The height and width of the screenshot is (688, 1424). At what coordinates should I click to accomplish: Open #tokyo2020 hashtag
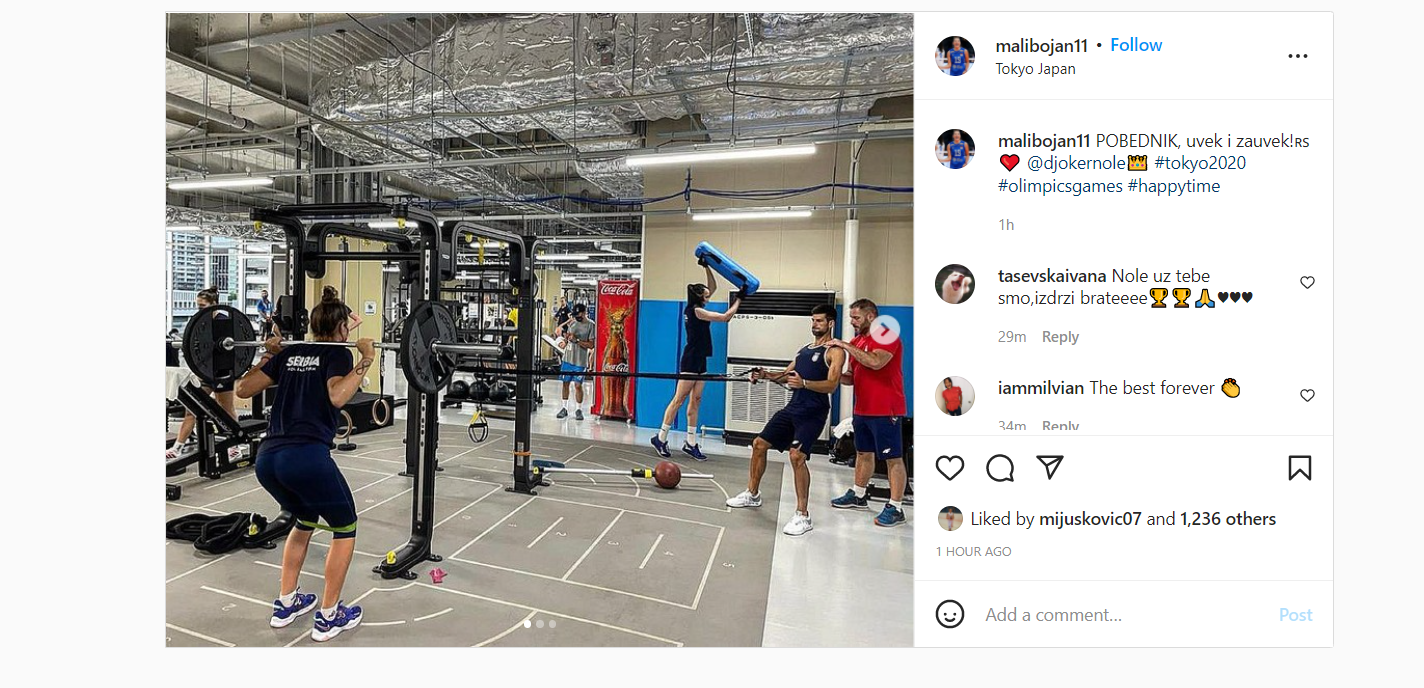[1200, 163]
